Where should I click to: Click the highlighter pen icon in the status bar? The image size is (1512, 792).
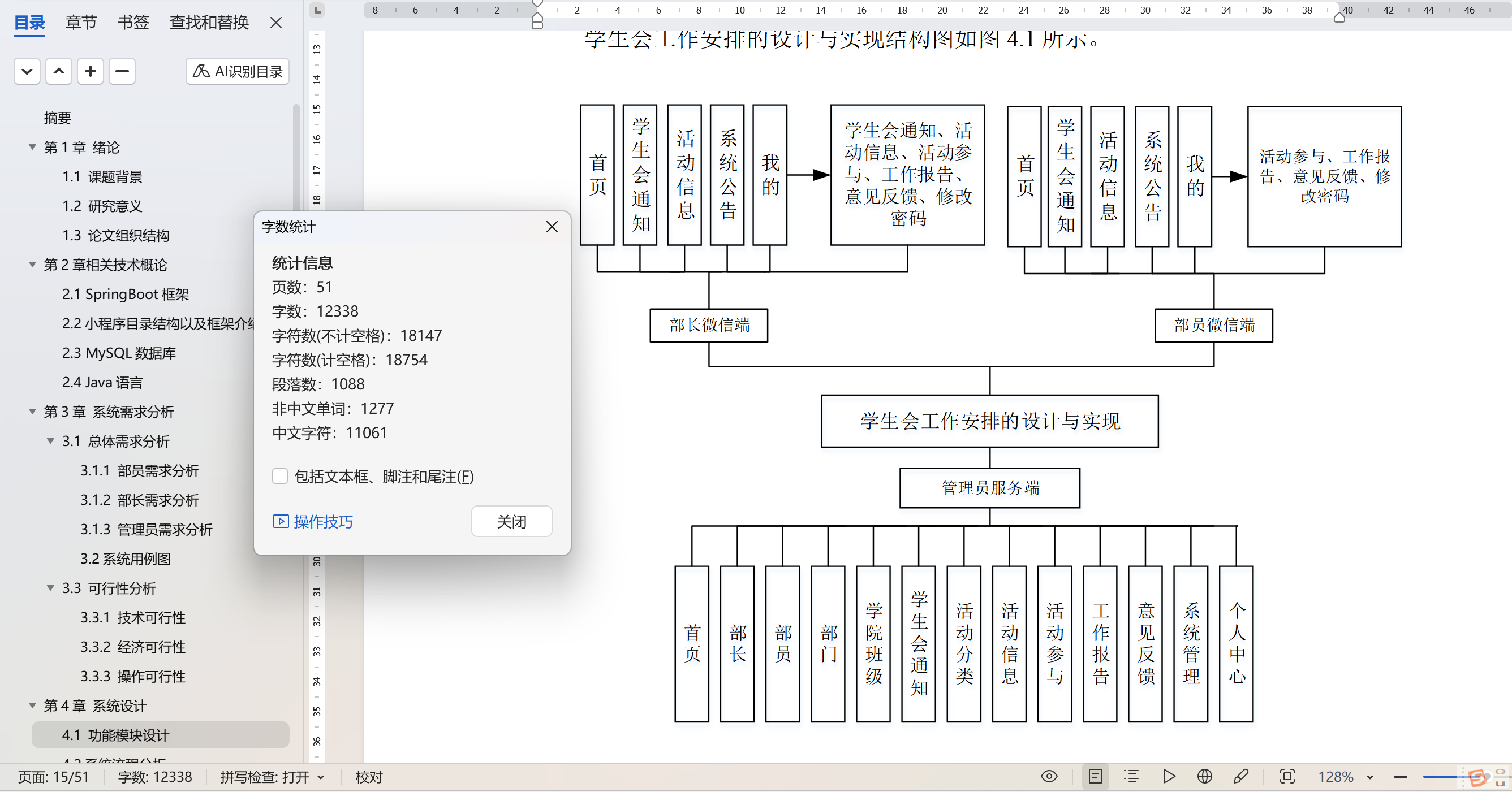[x=1241, y=777]
